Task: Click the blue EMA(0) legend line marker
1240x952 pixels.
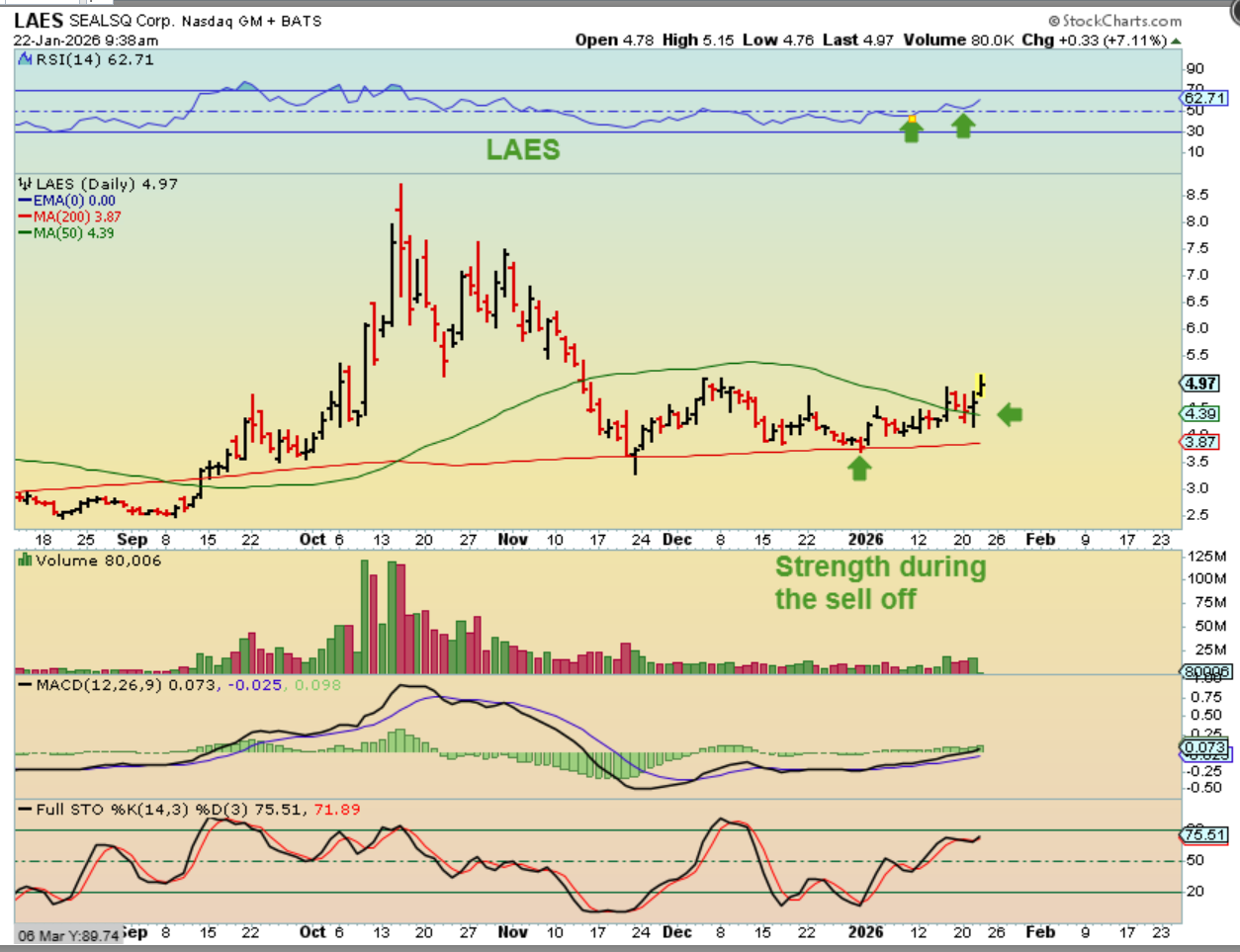Action: pos(26,201)
